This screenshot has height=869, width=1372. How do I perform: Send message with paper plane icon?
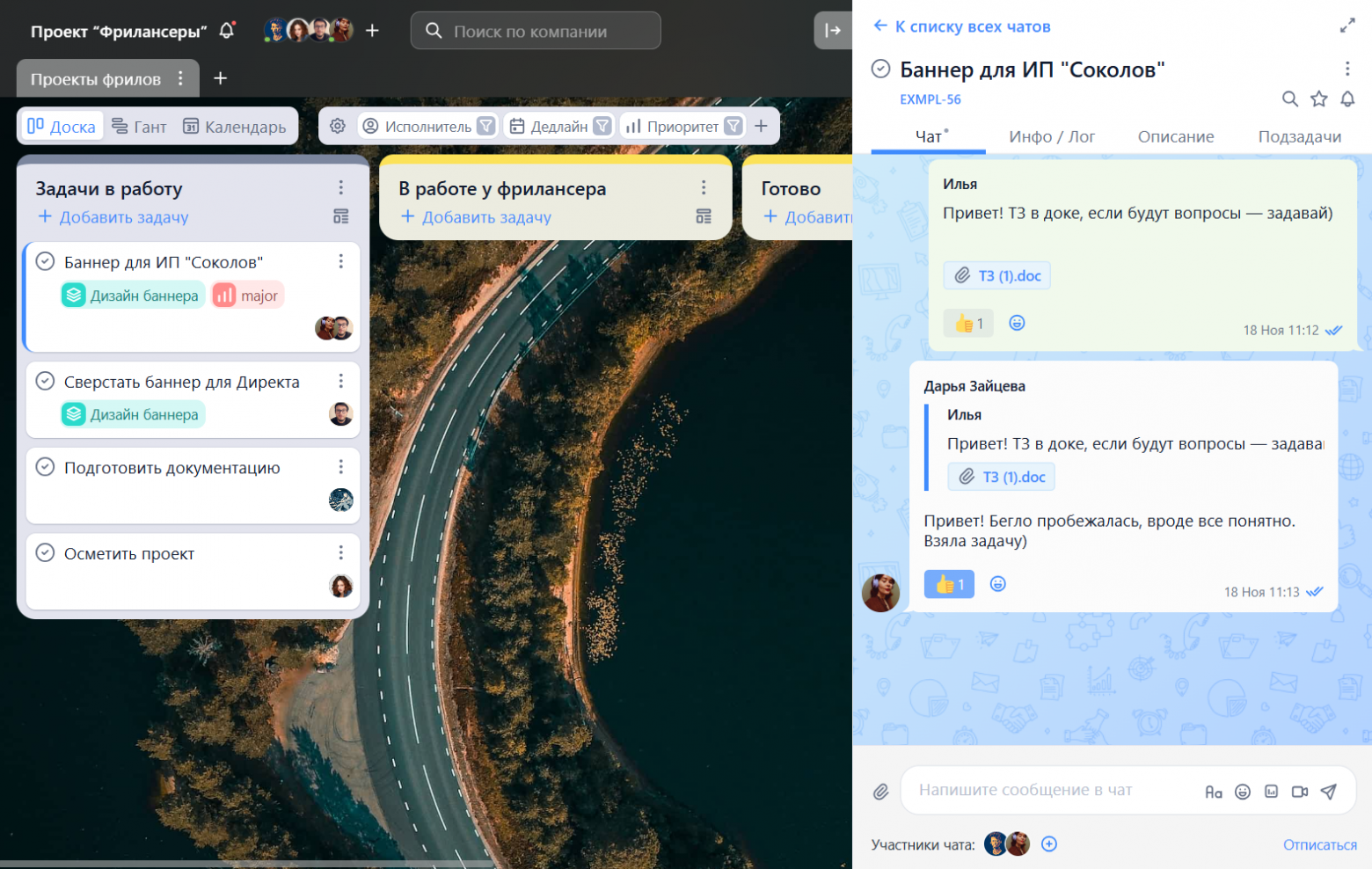click(x=1328, y=792)
